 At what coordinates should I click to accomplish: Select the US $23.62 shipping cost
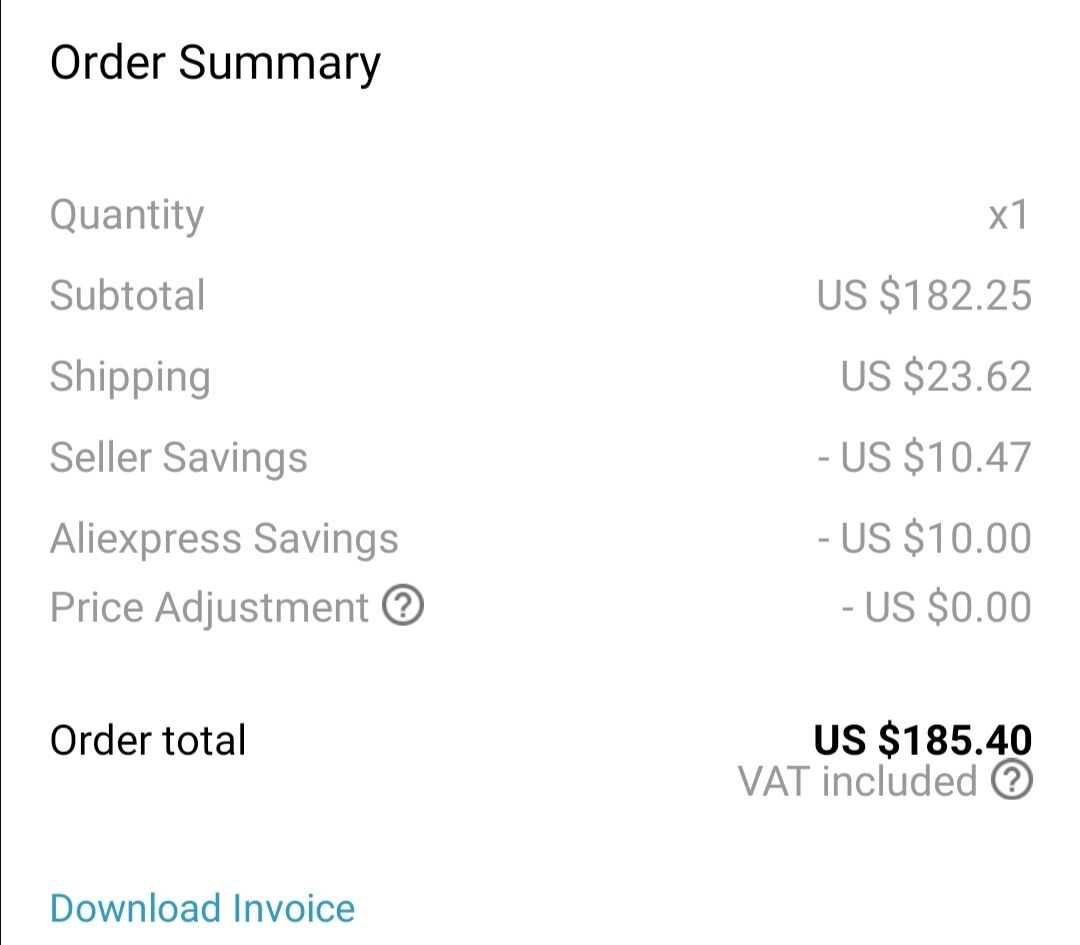(x=935, y=377)
